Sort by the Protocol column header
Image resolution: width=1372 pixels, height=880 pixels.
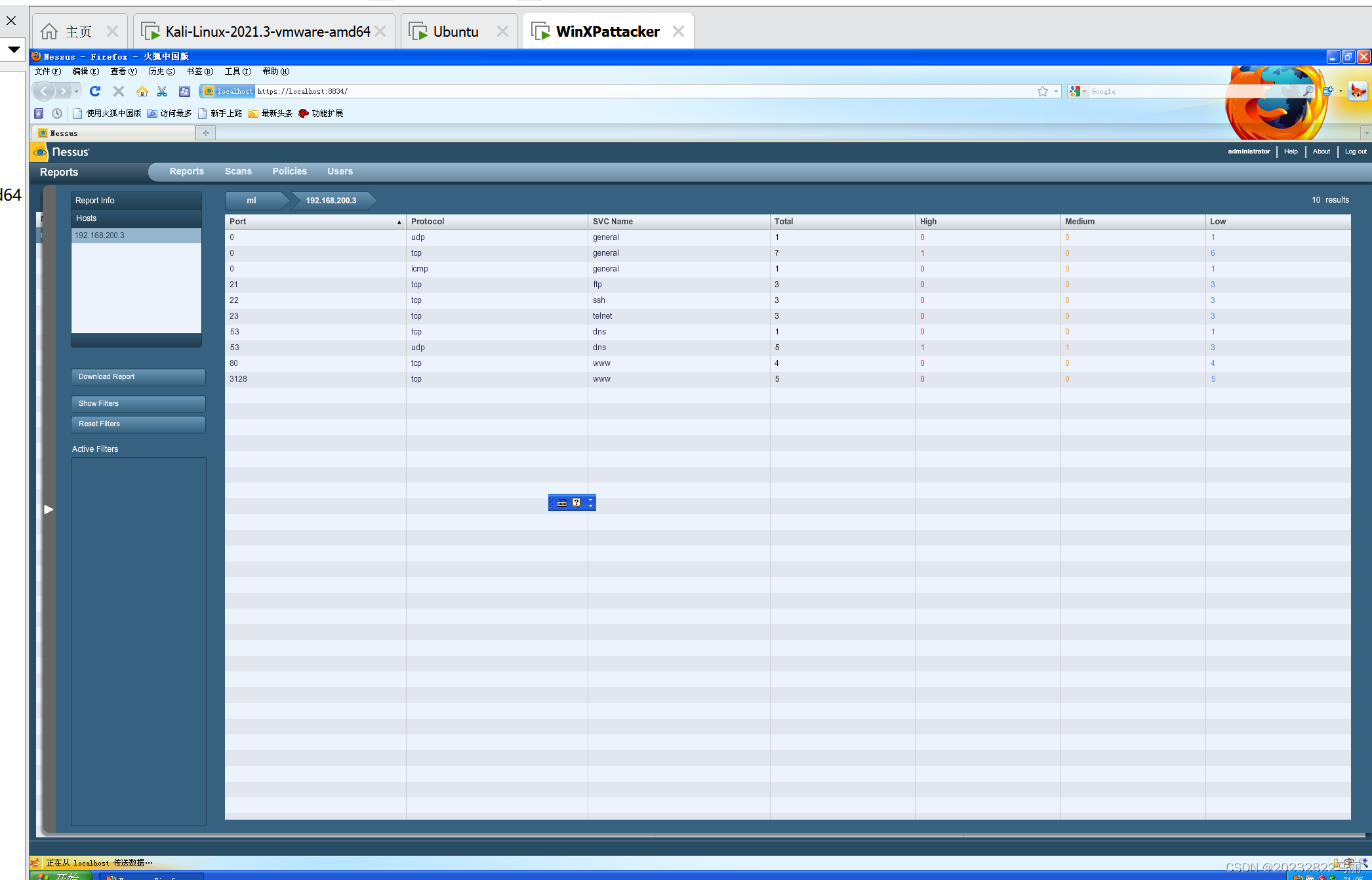tap(497, 222)
